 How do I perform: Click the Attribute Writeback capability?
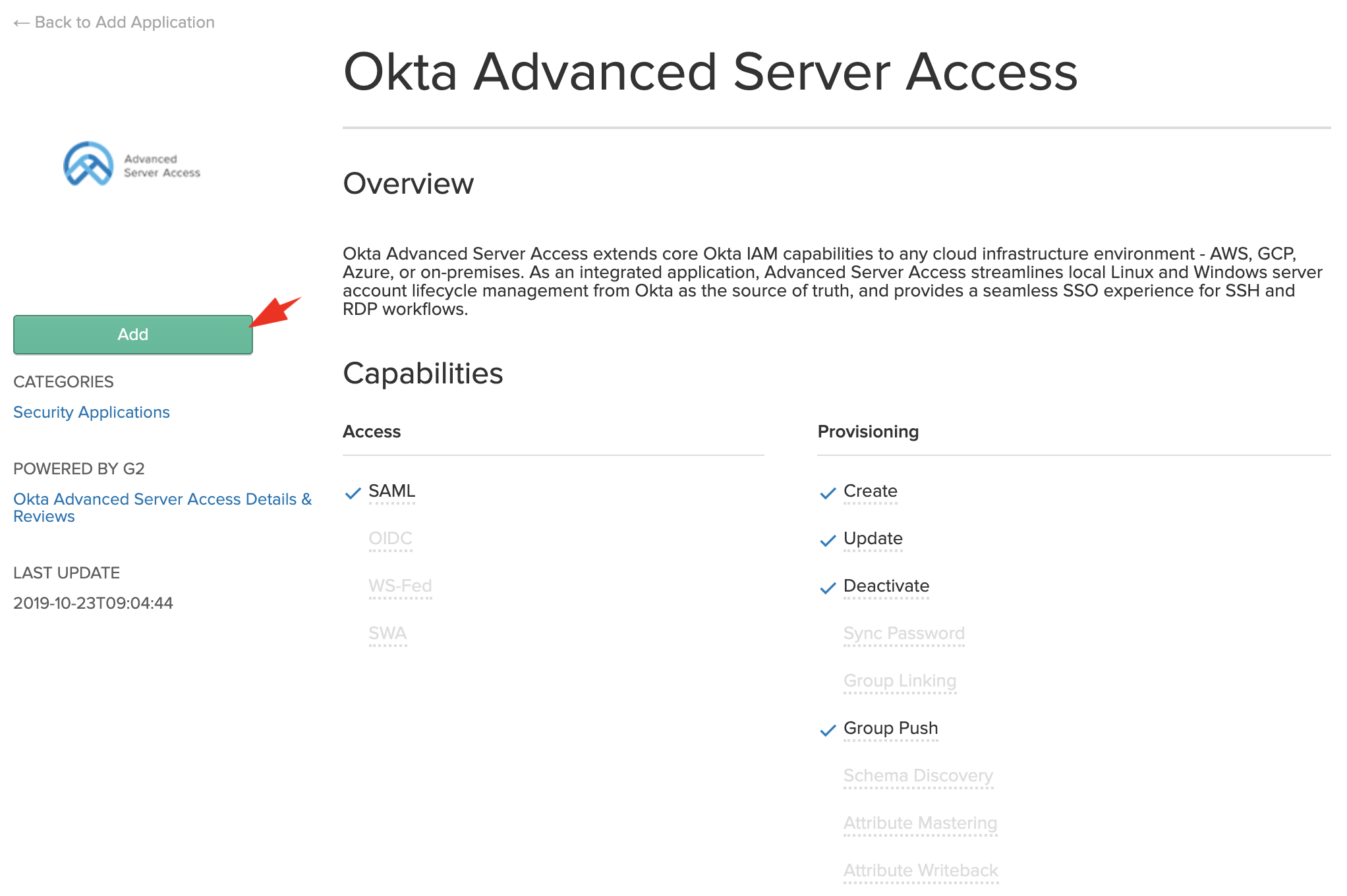point(921,871)
